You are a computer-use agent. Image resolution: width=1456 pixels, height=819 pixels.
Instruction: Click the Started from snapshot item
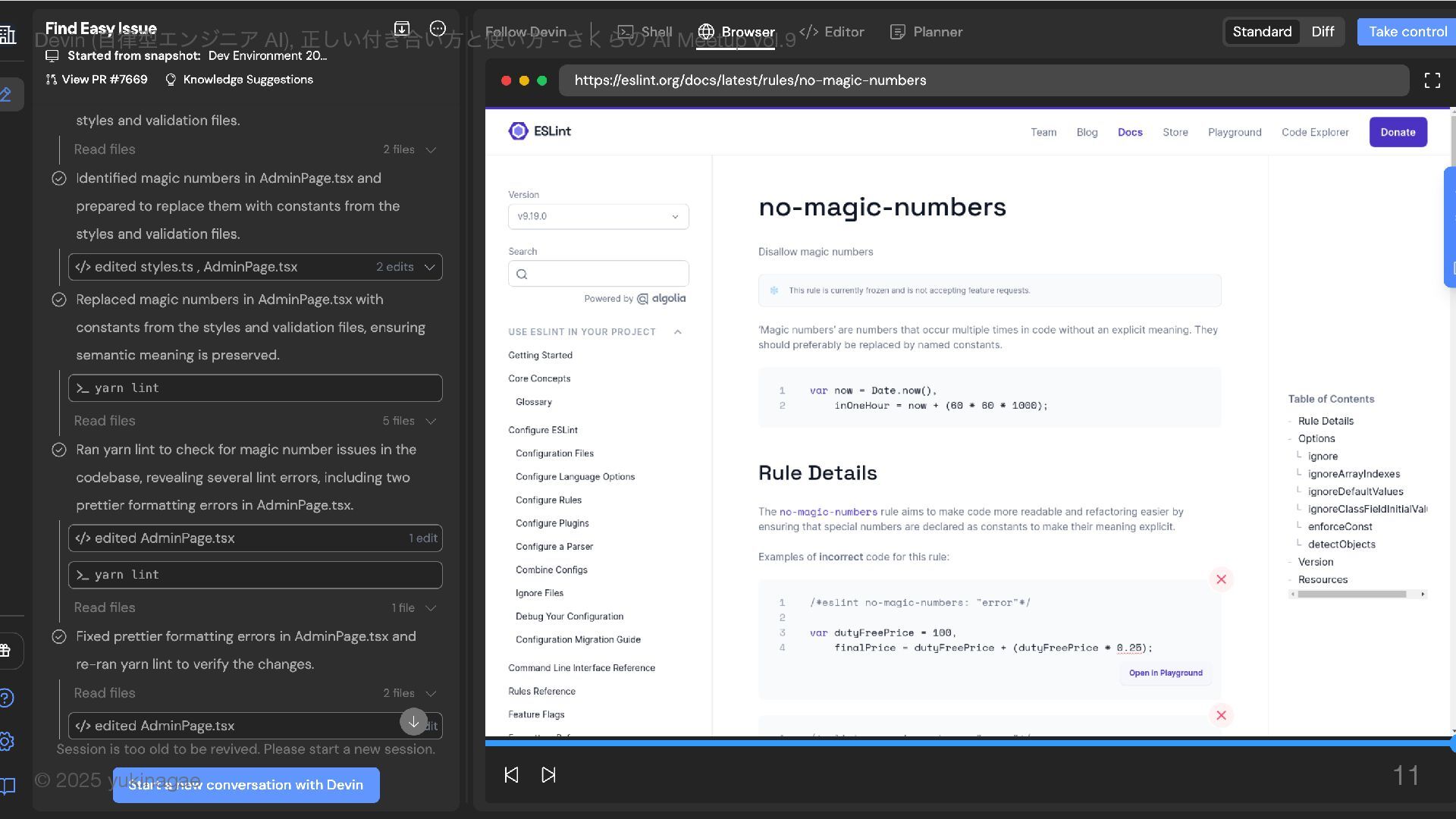pos(187,55)
